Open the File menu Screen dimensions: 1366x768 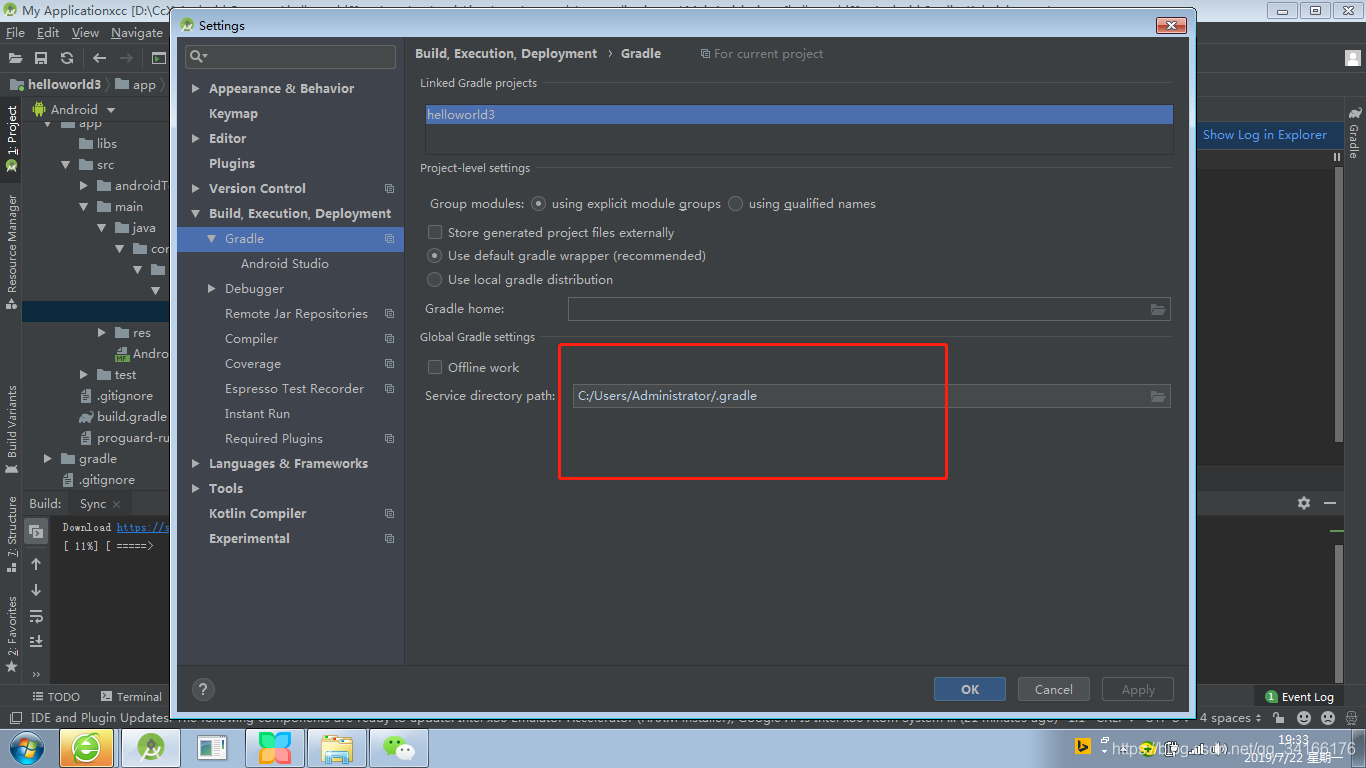click(x=15, y=33)
